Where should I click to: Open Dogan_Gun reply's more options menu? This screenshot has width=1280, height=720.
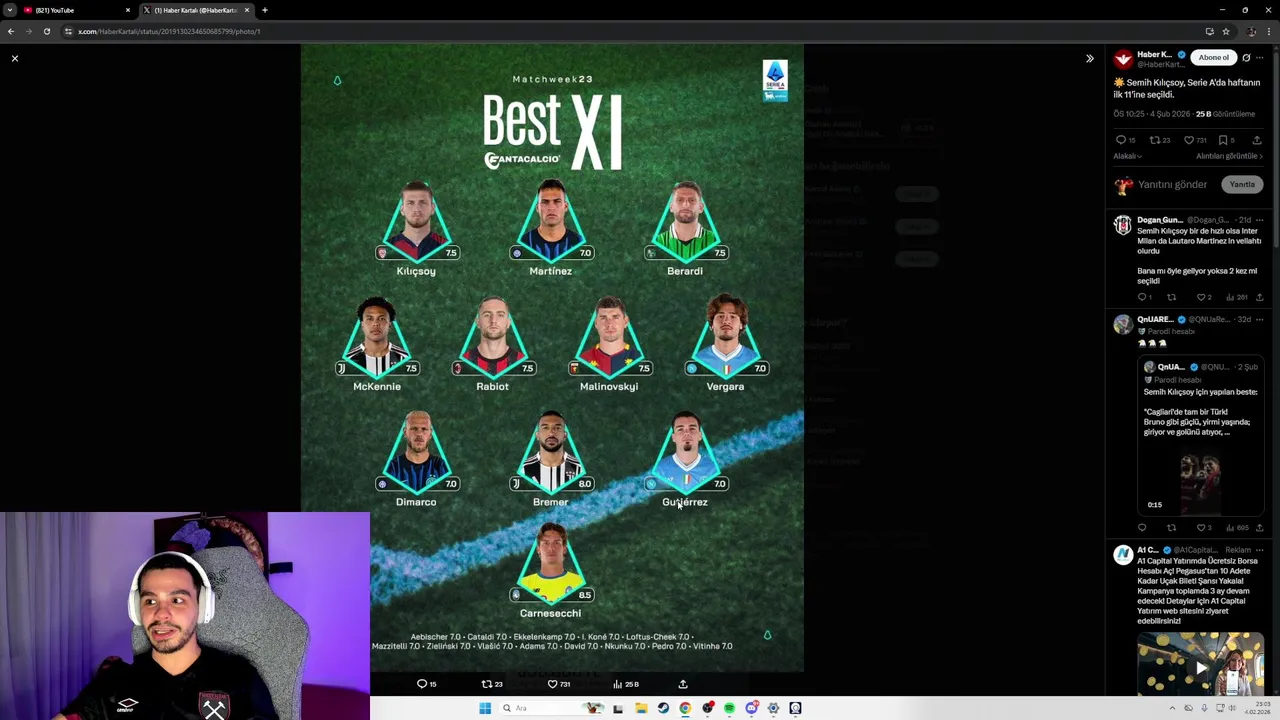pos(1260,219)
